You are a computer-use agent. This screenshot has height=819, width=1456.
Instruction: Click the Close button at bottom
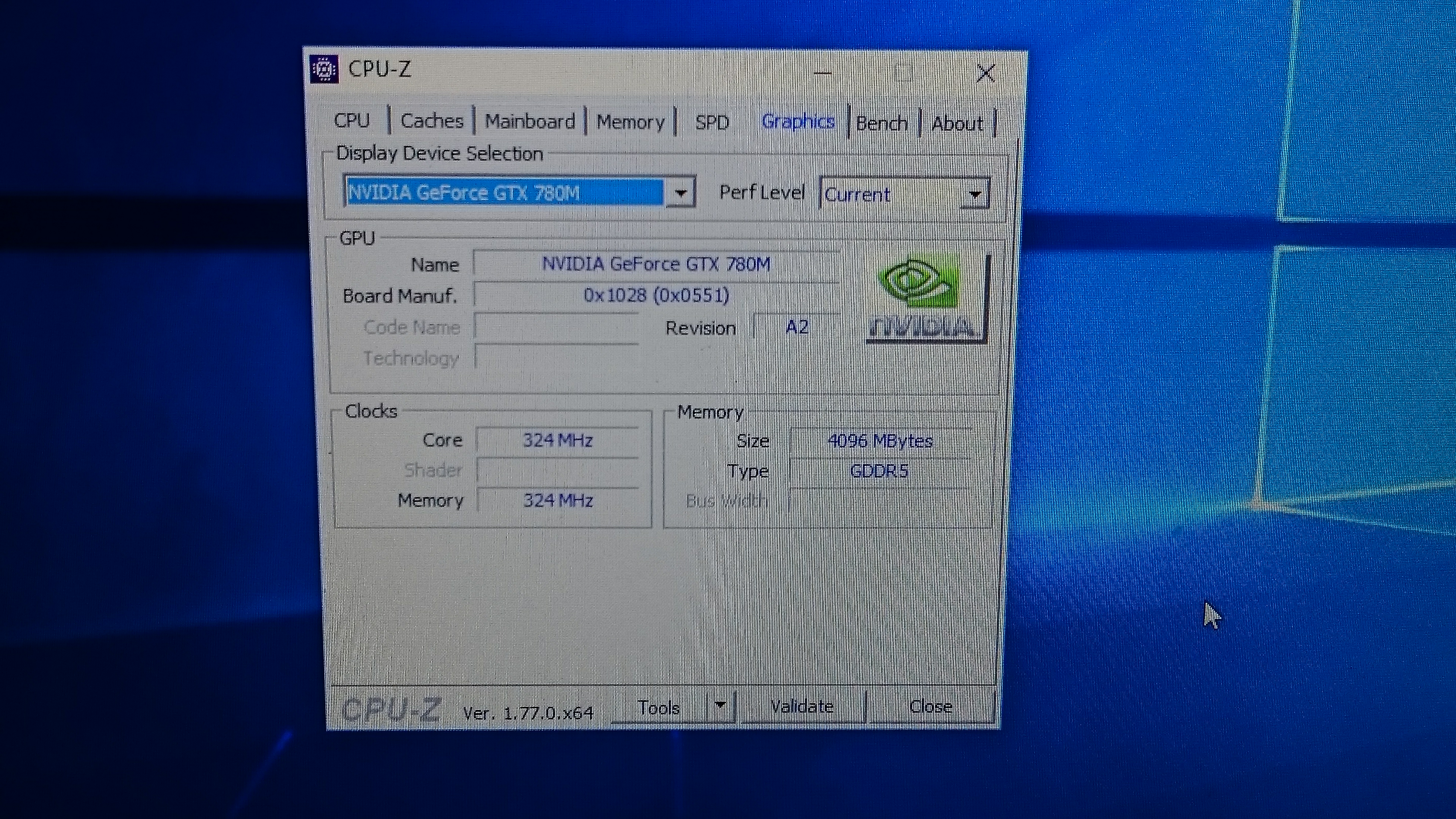pos(931,706)
